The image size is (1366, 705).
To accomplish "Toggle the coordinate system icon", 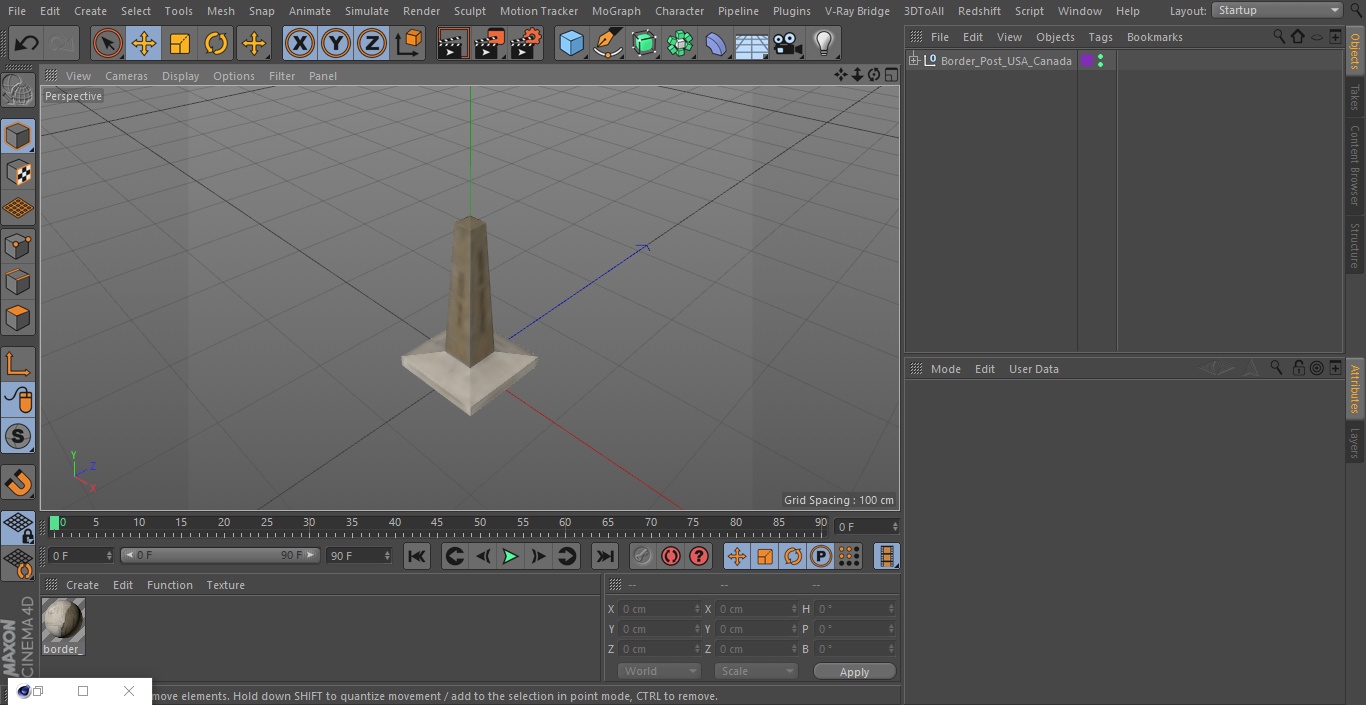I will pyautogui.click(x=409, y=43).
